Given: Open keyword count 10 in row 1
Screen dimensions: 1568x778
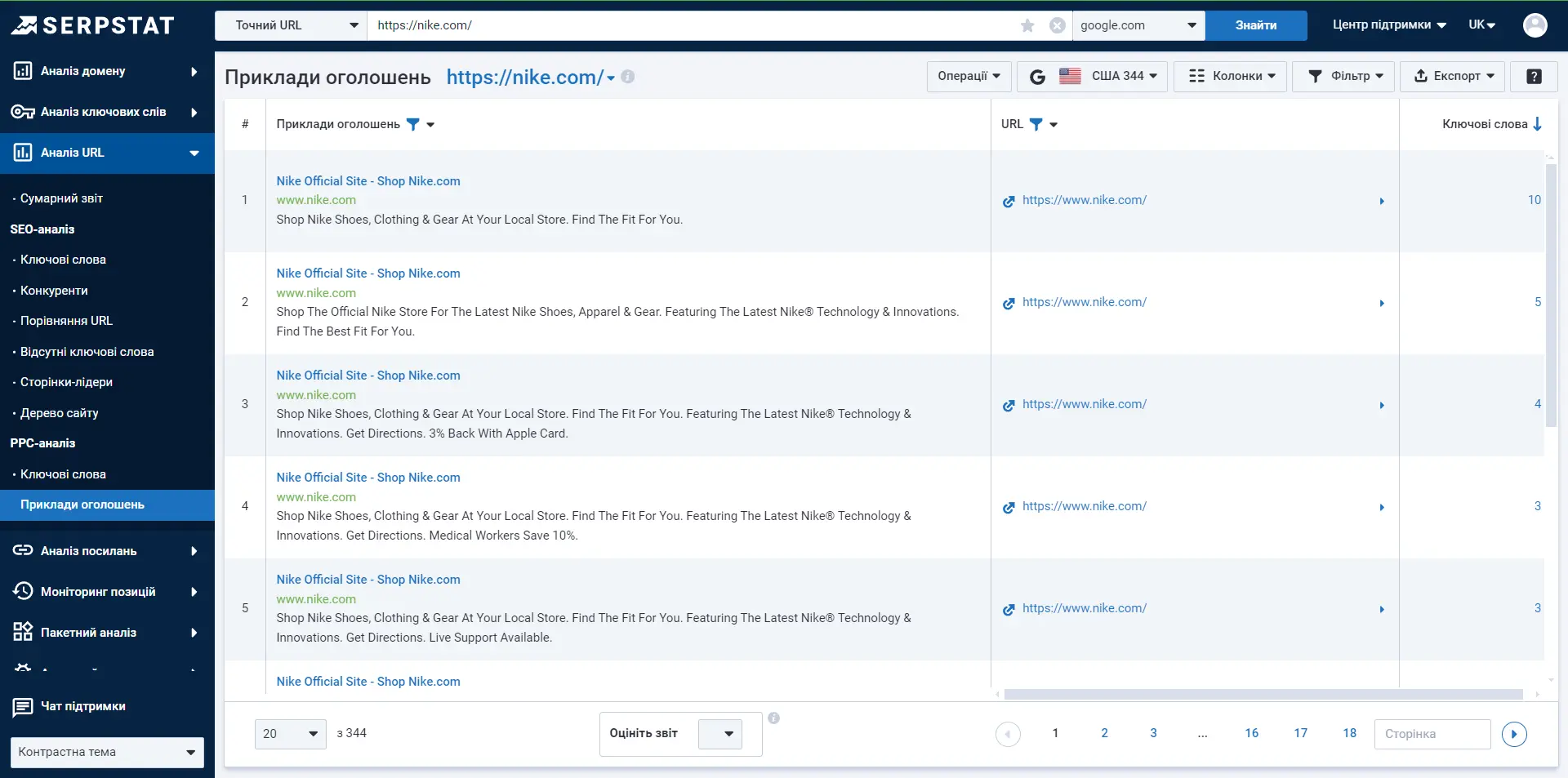Looking at the screenshot, I should pyautogui.click(x=1534, y=200).
